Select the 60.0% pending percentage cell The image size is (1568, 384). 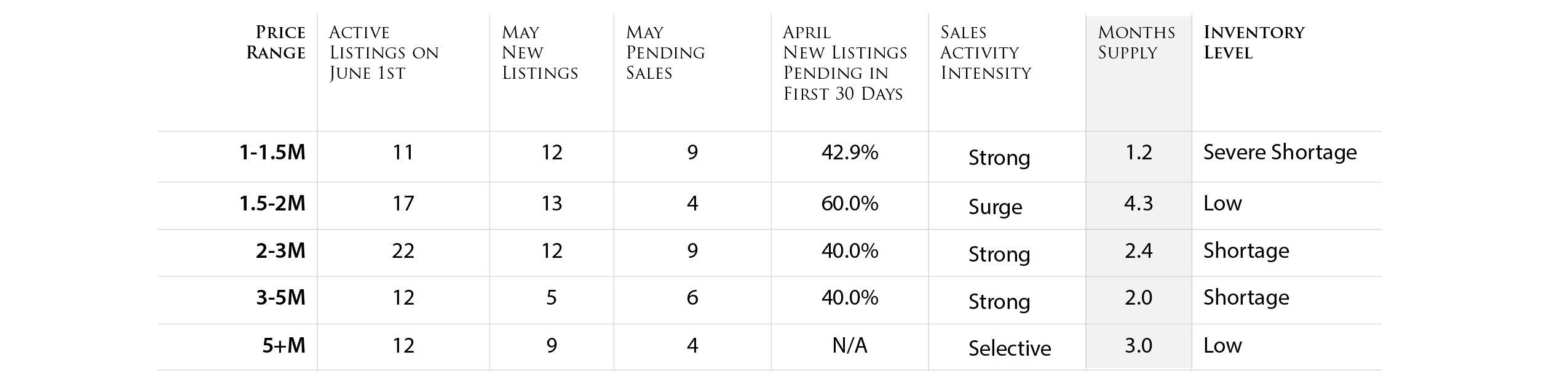[x=850, y=203]
